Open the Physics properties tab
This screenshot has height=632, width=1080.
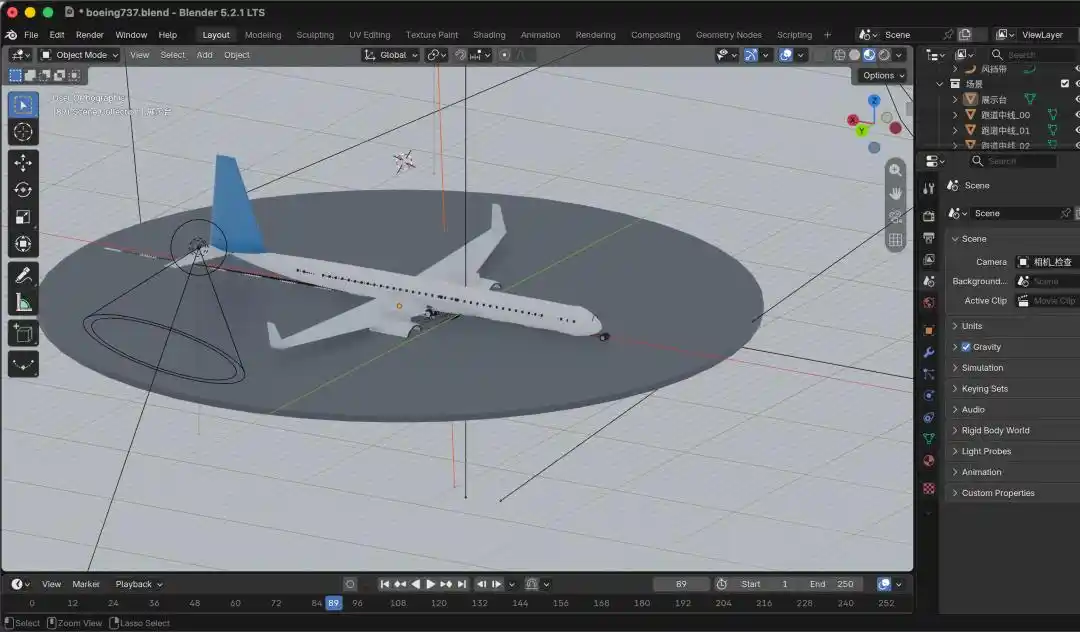coord(928,396)
